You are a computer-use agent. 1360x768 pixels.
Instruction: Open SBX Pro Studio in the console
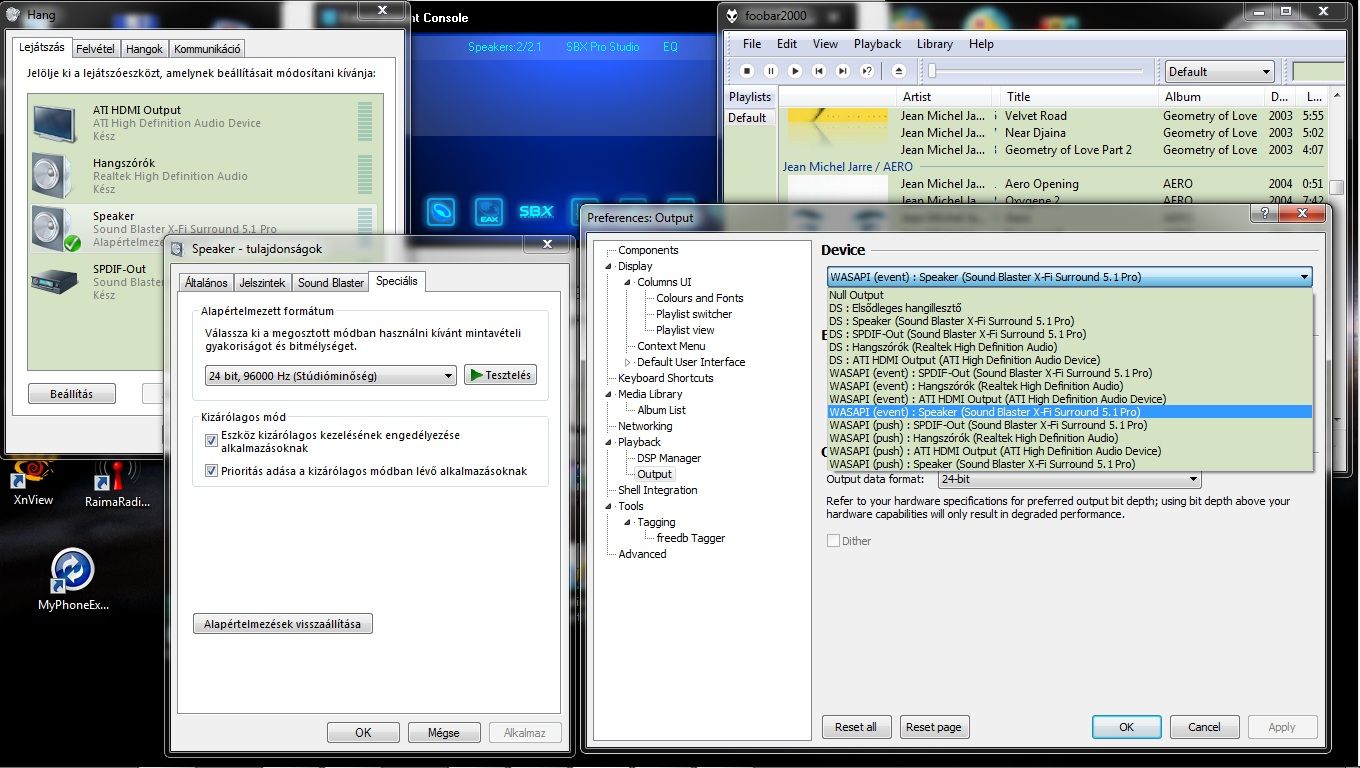tap(602, 47)
